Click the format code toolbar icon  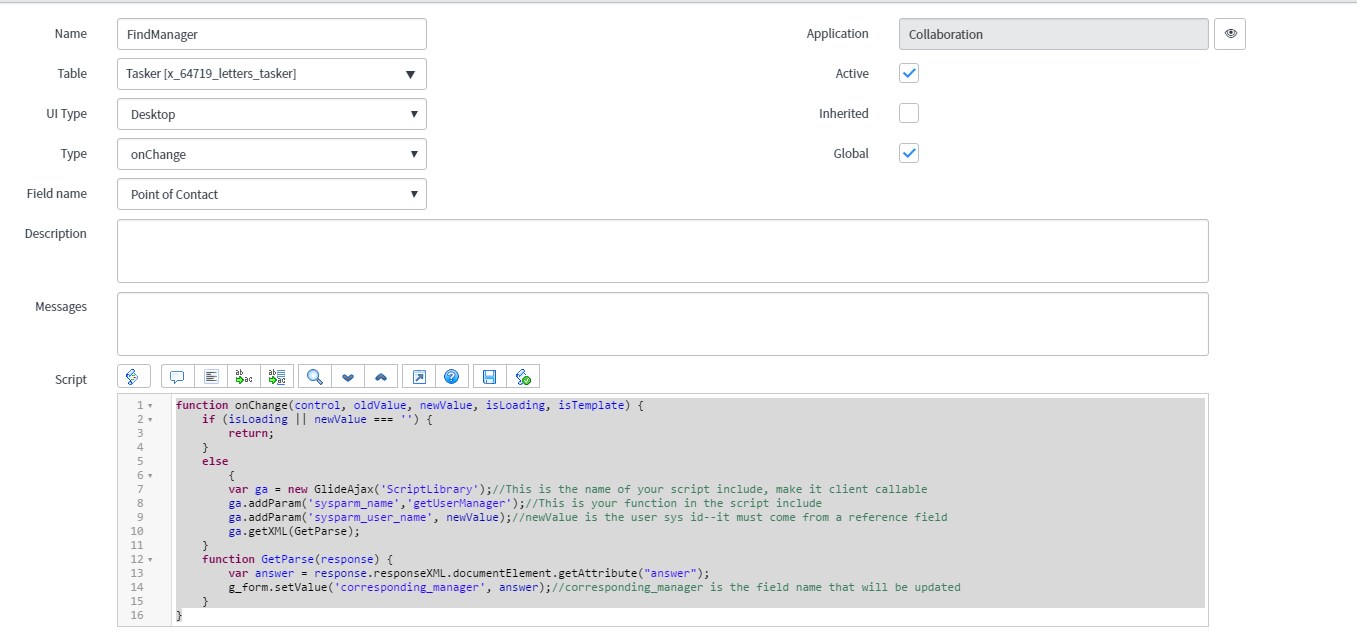pyautogui.click(x=211, y=376)
